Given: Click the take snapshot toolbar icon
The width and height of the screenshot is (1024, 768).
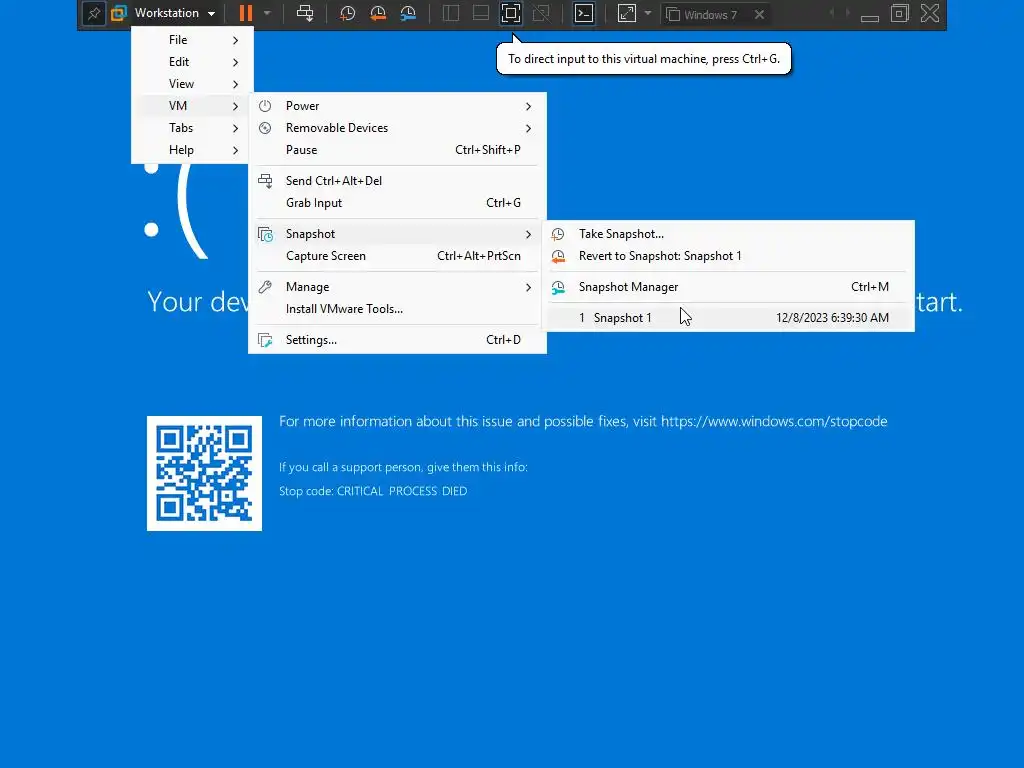Looking at the screenshot, I should pyautogui.click(x=347, y=13).
